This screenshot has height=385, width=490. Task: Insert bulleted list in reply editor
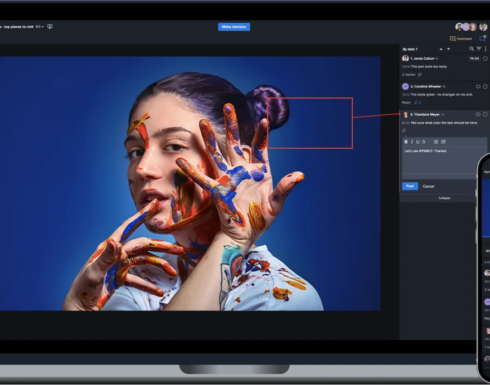tap(436, 142)
